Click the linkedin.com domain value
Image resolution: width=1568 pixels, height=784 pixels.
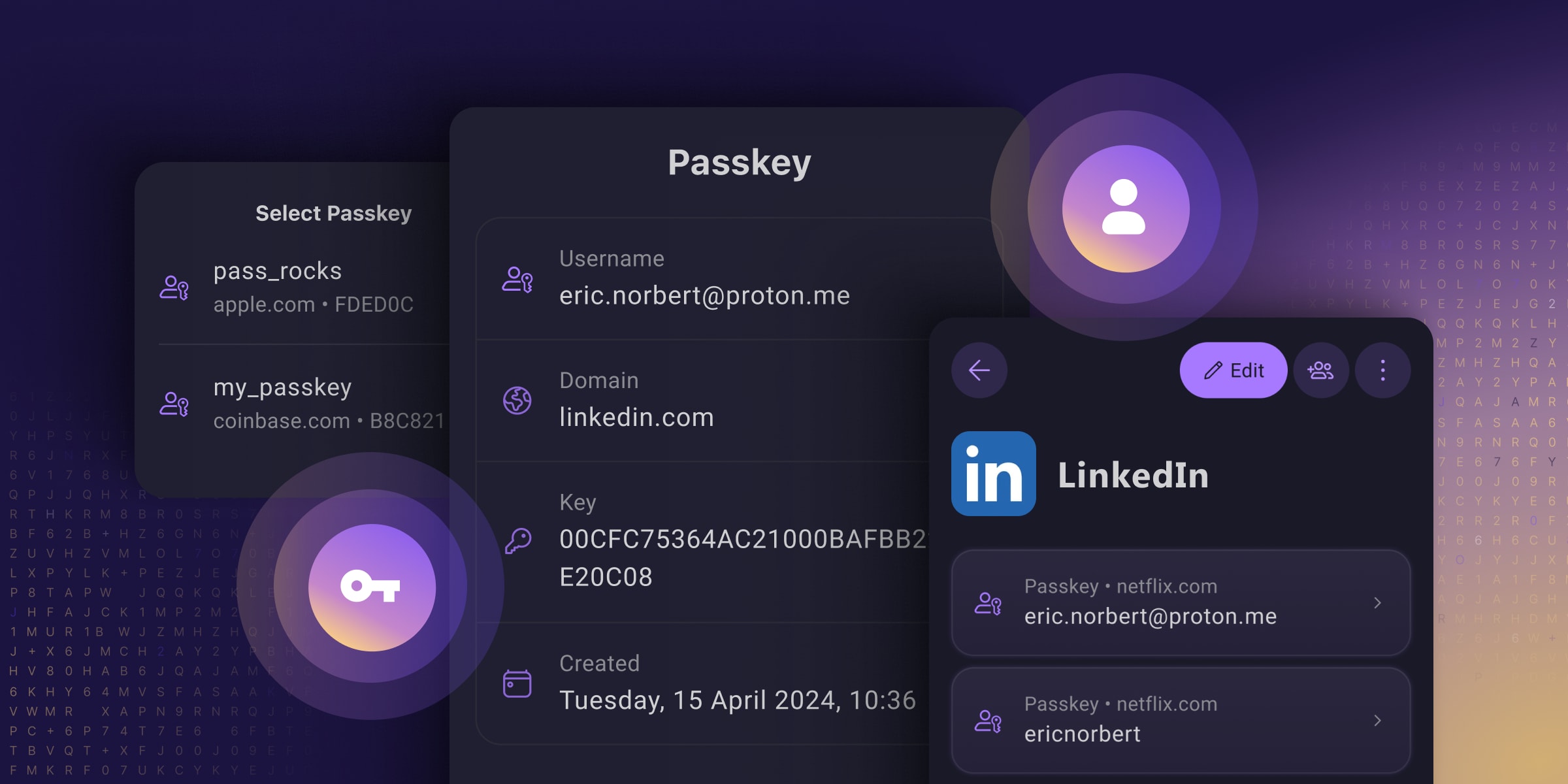[636, 417]
